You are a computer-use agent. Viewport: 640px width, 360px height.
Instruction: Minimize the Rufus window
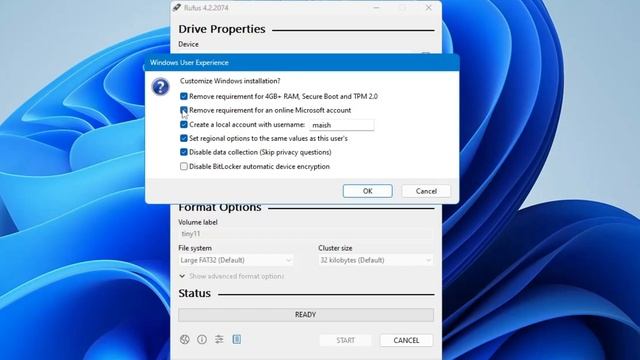point(376,8)
